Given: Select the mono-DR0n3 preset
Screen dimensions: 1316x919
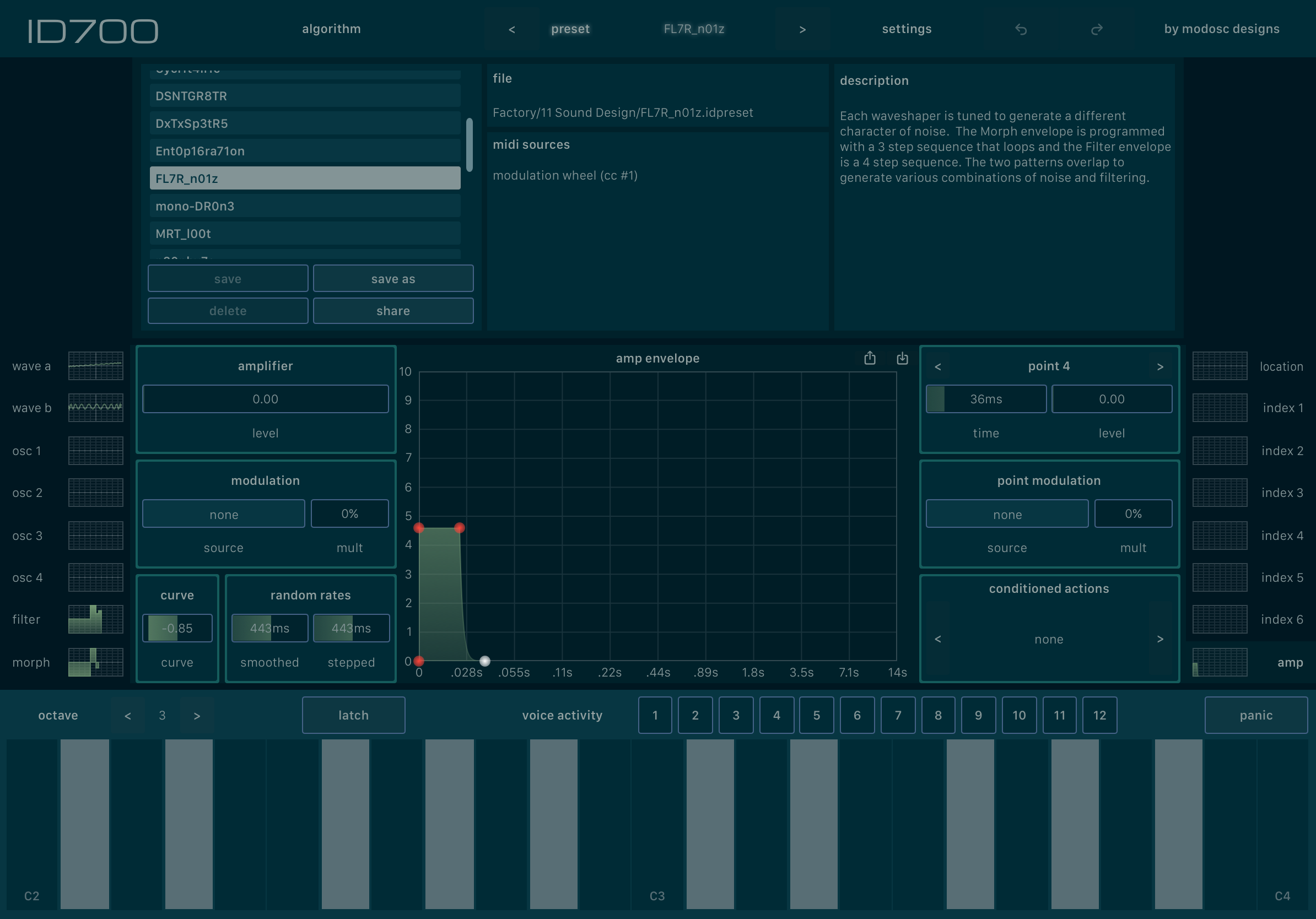Looking at the screenshot, I should (305, 206).
